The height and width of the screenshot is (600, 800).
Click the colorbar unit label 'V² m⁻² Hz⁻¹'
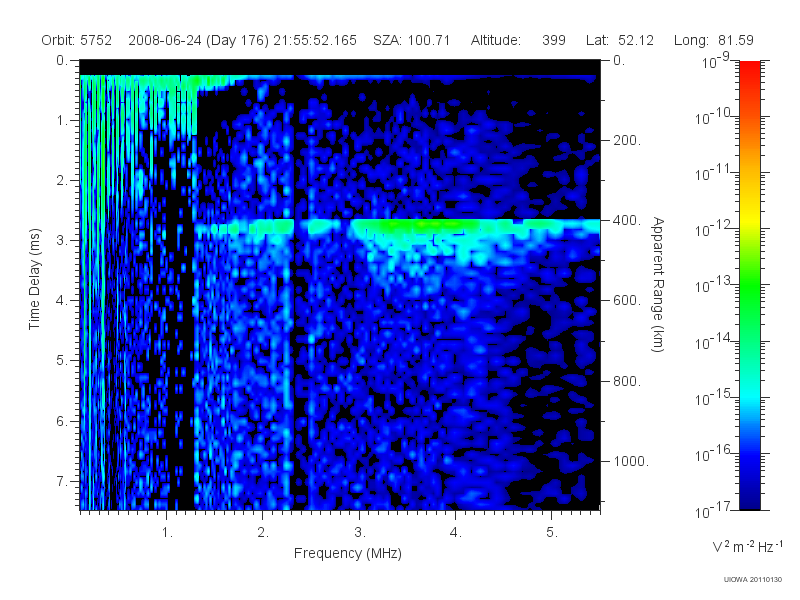[x=747, y=546]
